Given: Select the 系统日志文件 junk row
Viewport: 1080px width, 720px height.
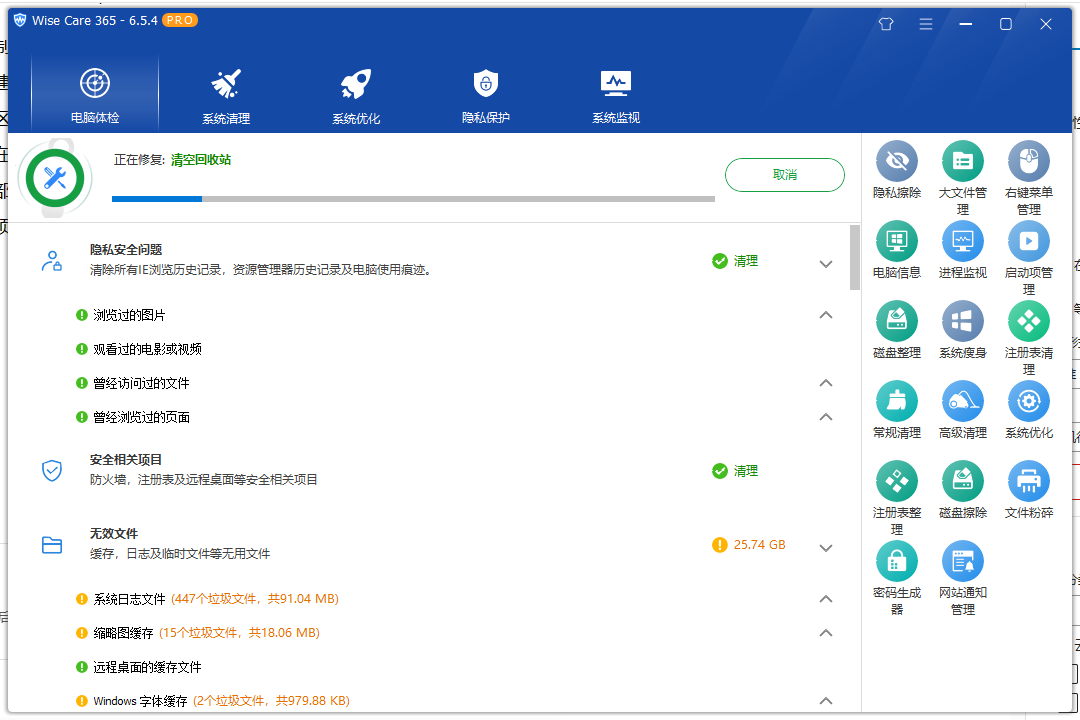Looking at the screenshot, I should 207,599.
